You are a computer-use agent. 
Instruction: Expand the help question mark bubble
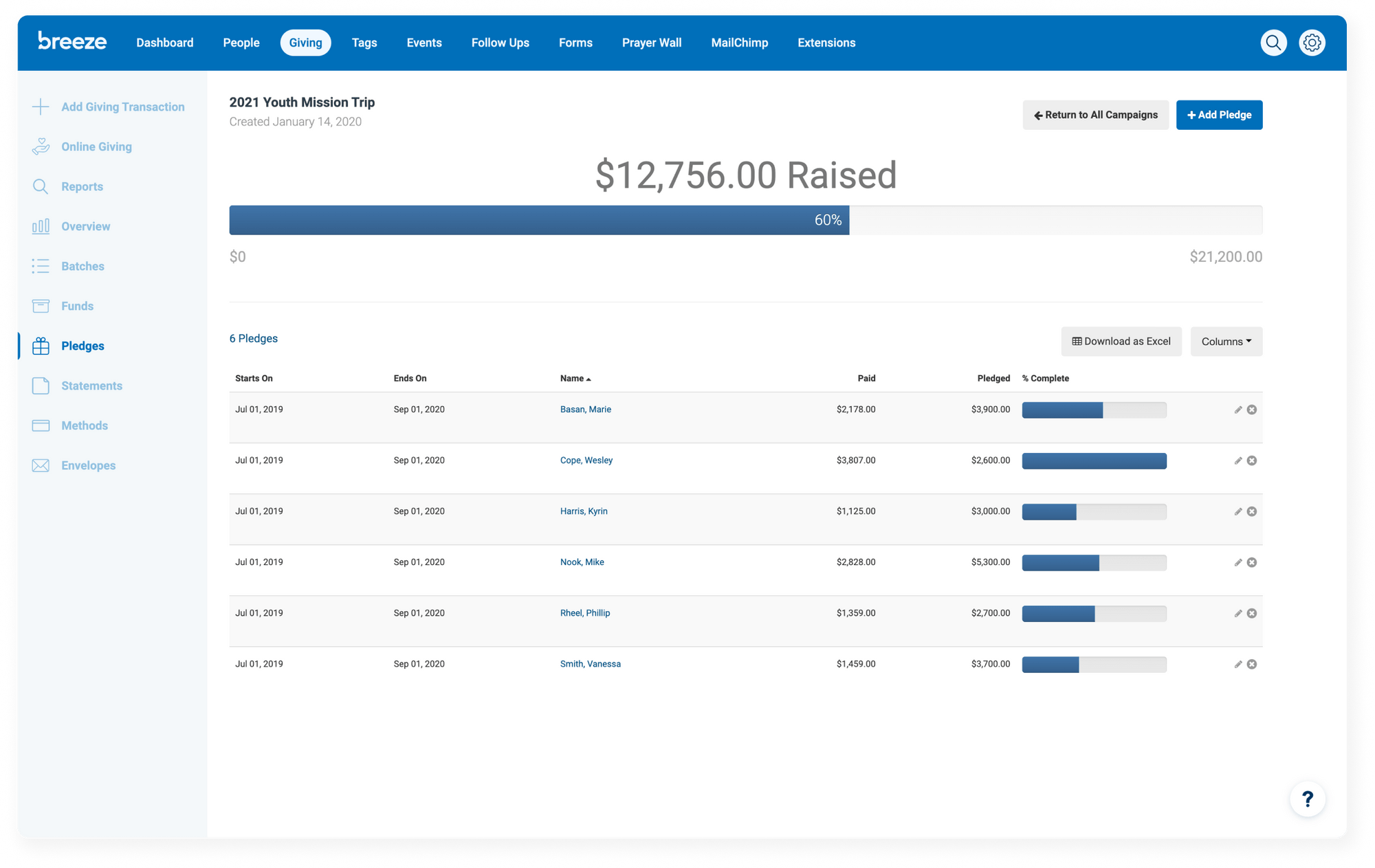pos(1308,799)
